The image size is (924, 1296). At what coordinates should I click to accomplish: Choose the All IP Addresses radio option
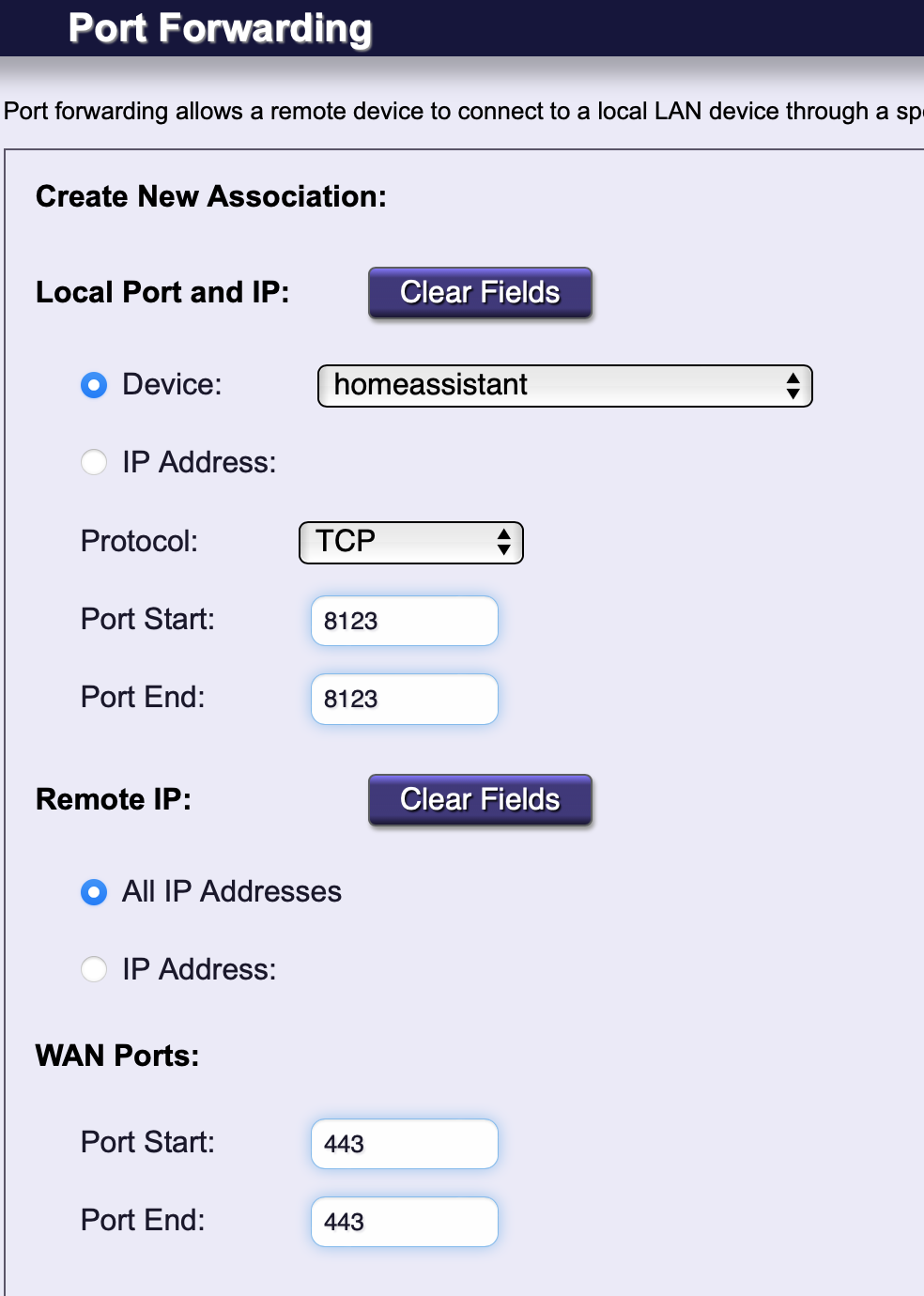click(x=94, y=892)
